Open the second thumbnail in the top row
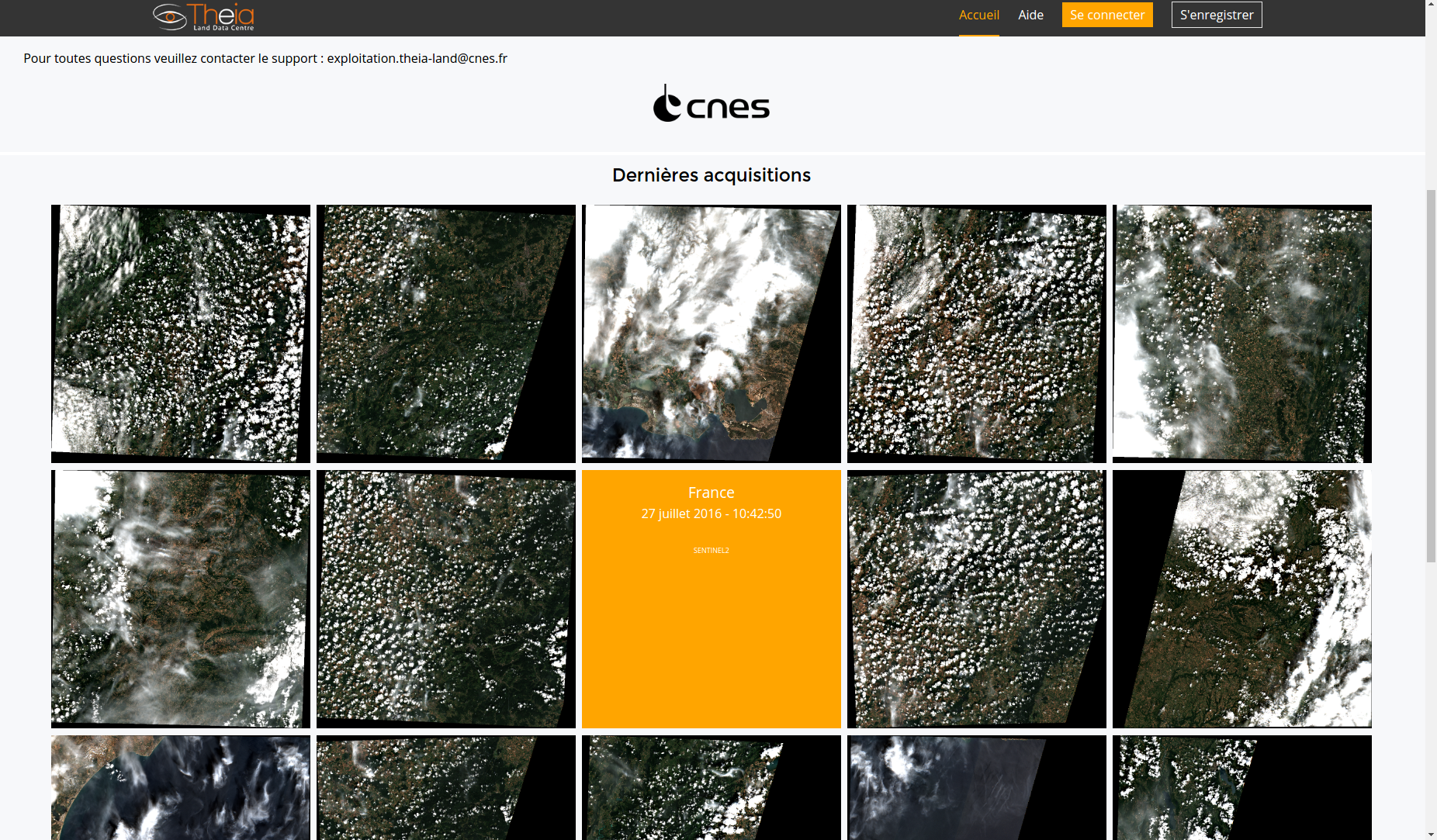The height and width of the screenshot is (840, 1437). (x=446, y=334)
